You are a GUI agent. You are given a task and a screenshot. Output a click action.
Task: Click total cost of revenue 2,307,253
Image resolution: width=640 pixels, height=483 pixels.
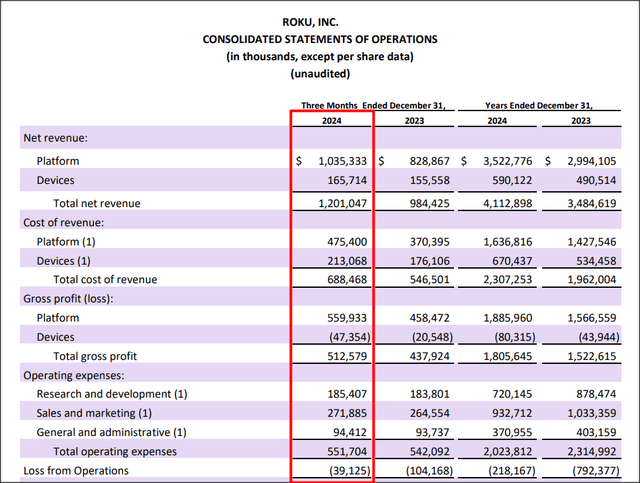pos(508,280)
